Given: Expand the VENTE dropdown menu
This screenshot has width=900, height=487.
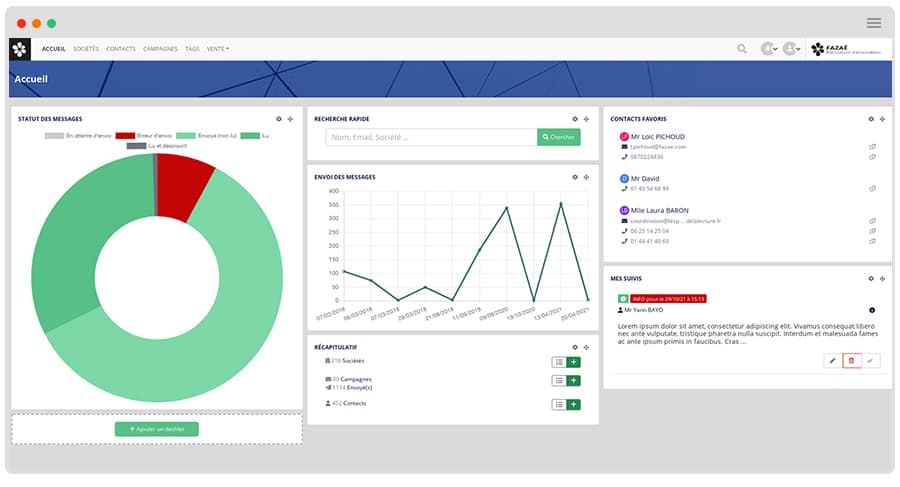Looking at the screenshot, I should (x=218, y=49).
